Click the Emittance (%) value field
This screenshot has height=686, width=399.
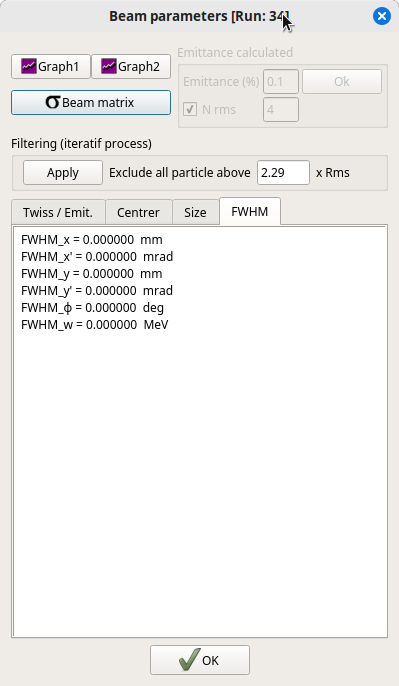click(281, 81)
